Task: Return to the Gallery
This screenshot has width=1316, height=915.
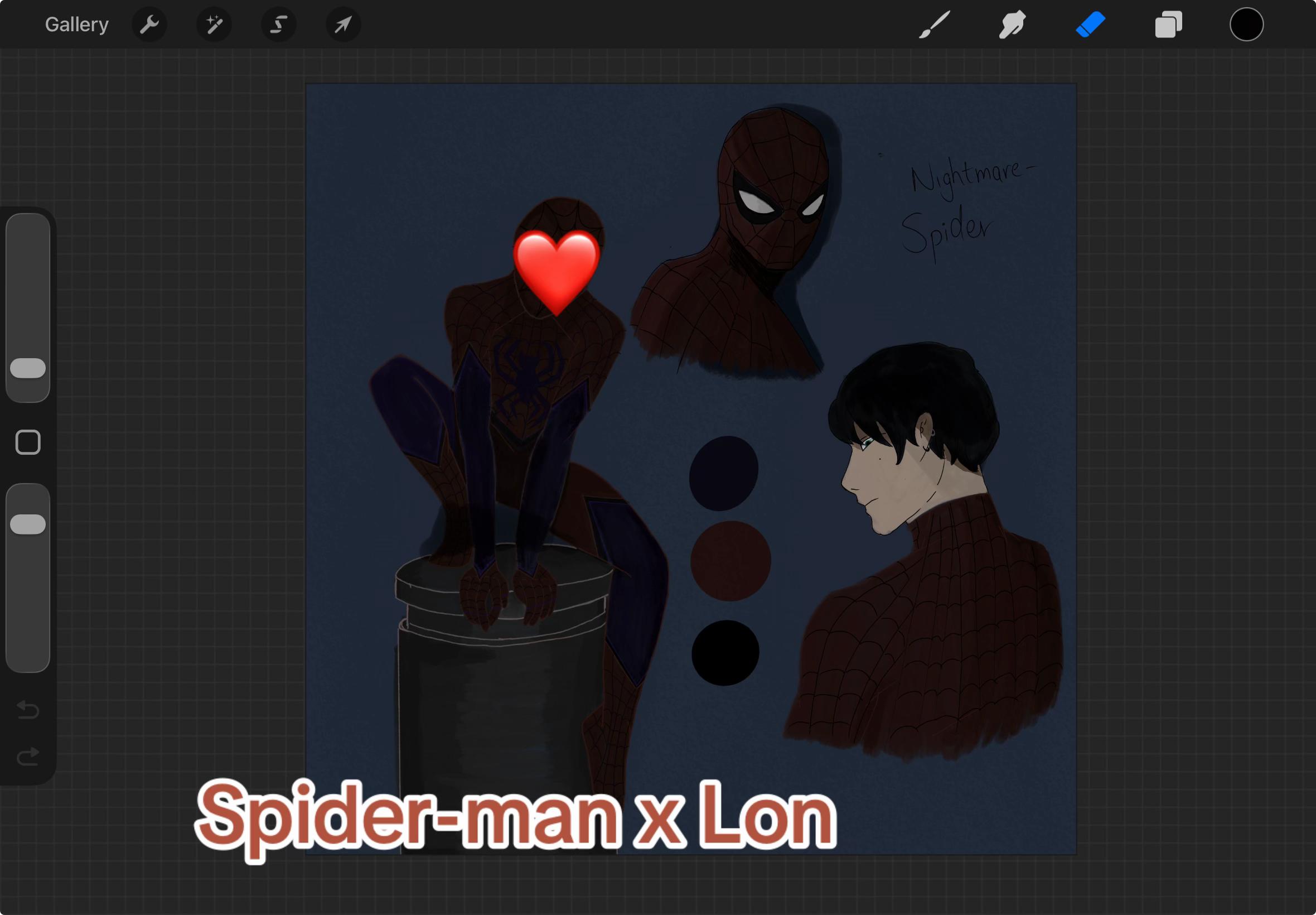Action: (77, 25)
